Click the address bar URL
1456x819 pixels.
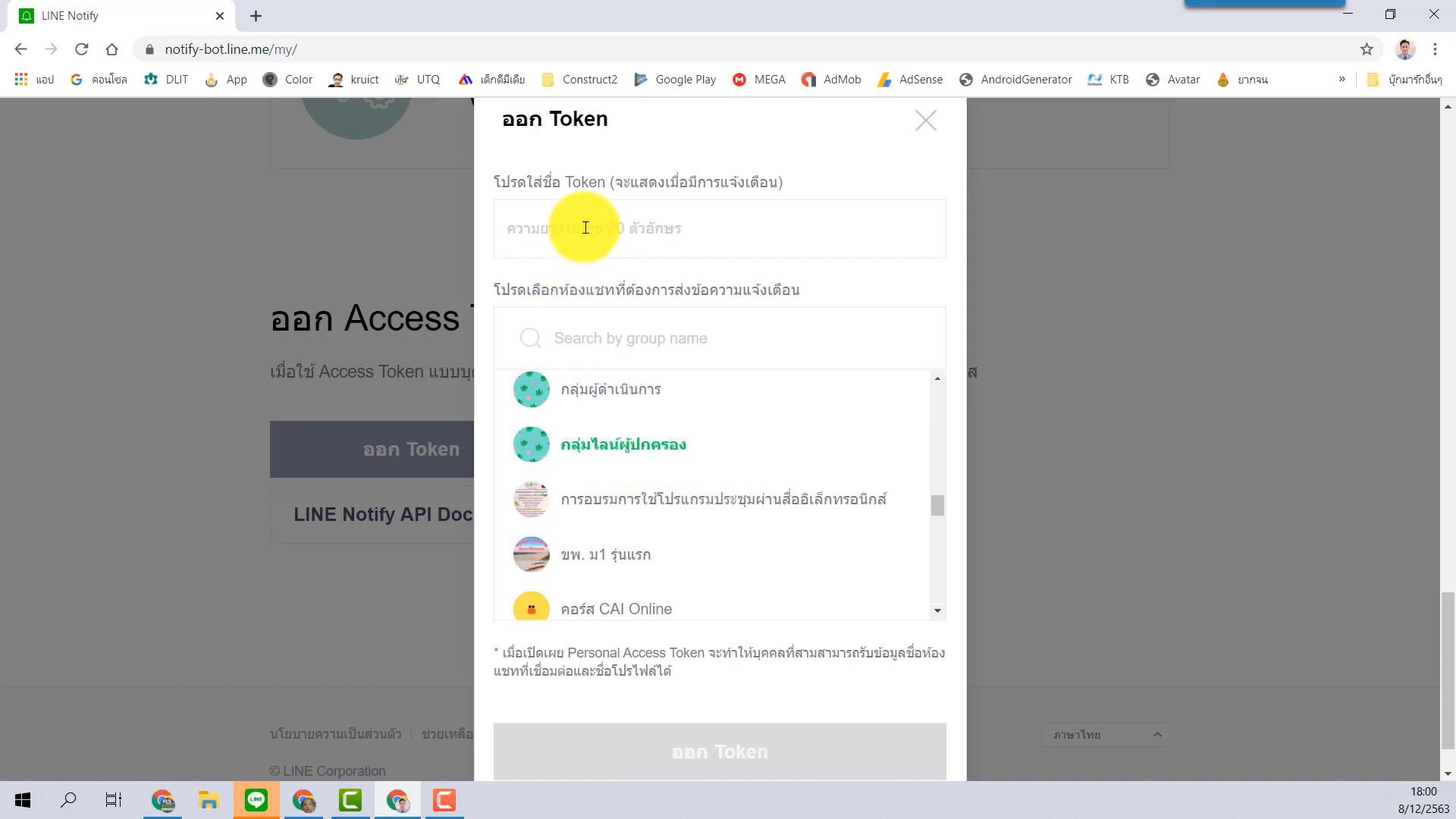pos(231,49)
